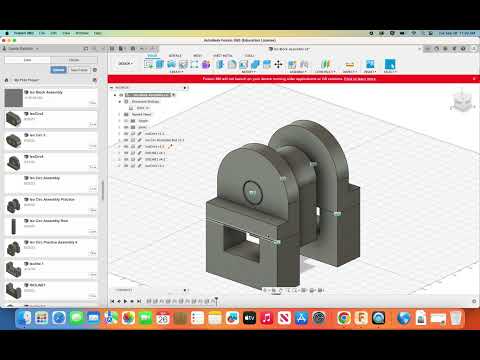Viewport: 480px width, 360px height.
Task: Click the Fillet icon in Modify group
Action: point(232,64)
